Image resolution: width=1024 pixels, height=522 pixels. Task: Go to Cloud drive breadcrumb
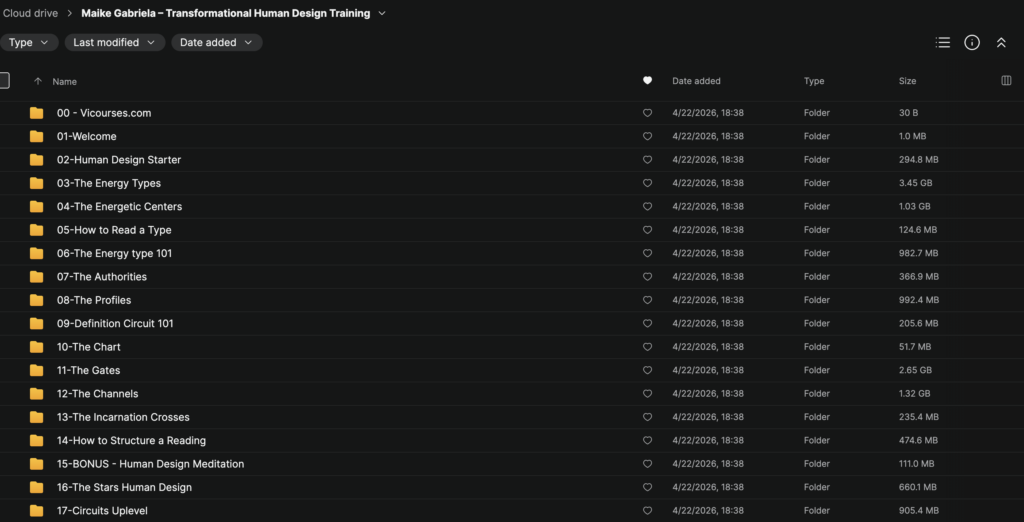30,14
